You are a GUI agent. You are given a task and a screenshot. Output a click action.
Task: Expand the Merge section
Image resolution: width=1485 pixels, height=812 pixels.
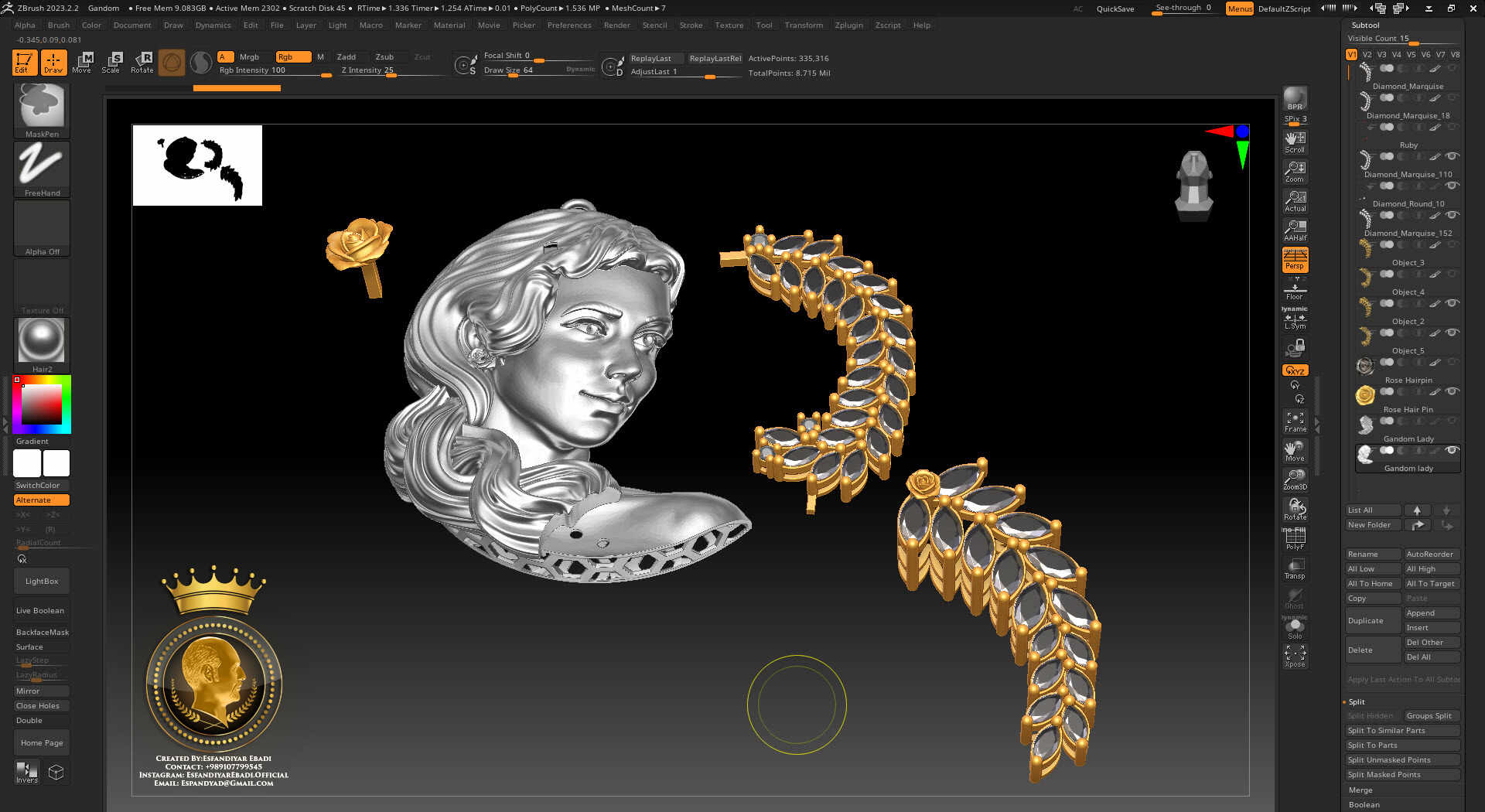tap(1360, 790)
